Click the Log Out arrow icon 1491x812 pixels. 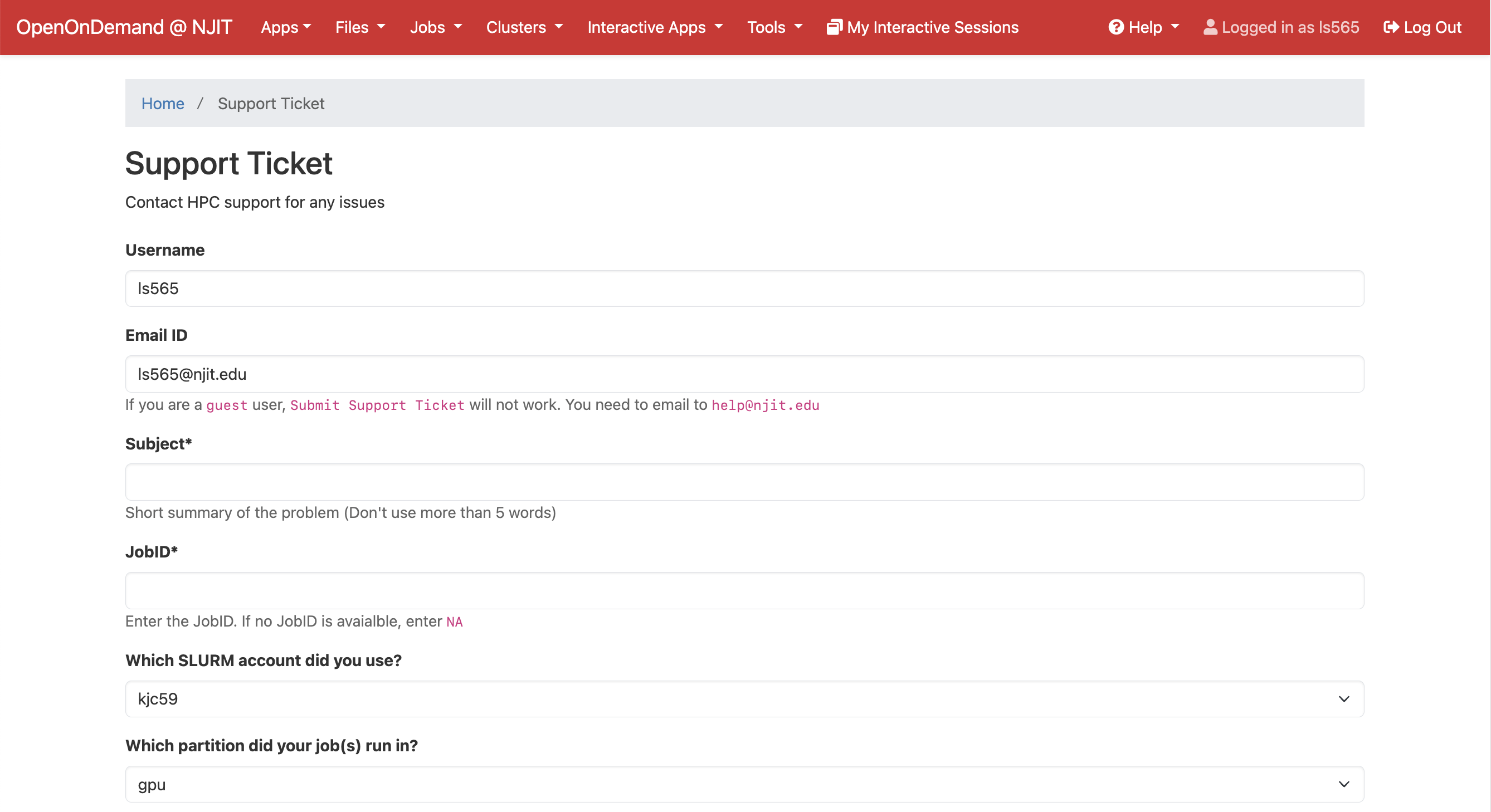coord(1391,27)
